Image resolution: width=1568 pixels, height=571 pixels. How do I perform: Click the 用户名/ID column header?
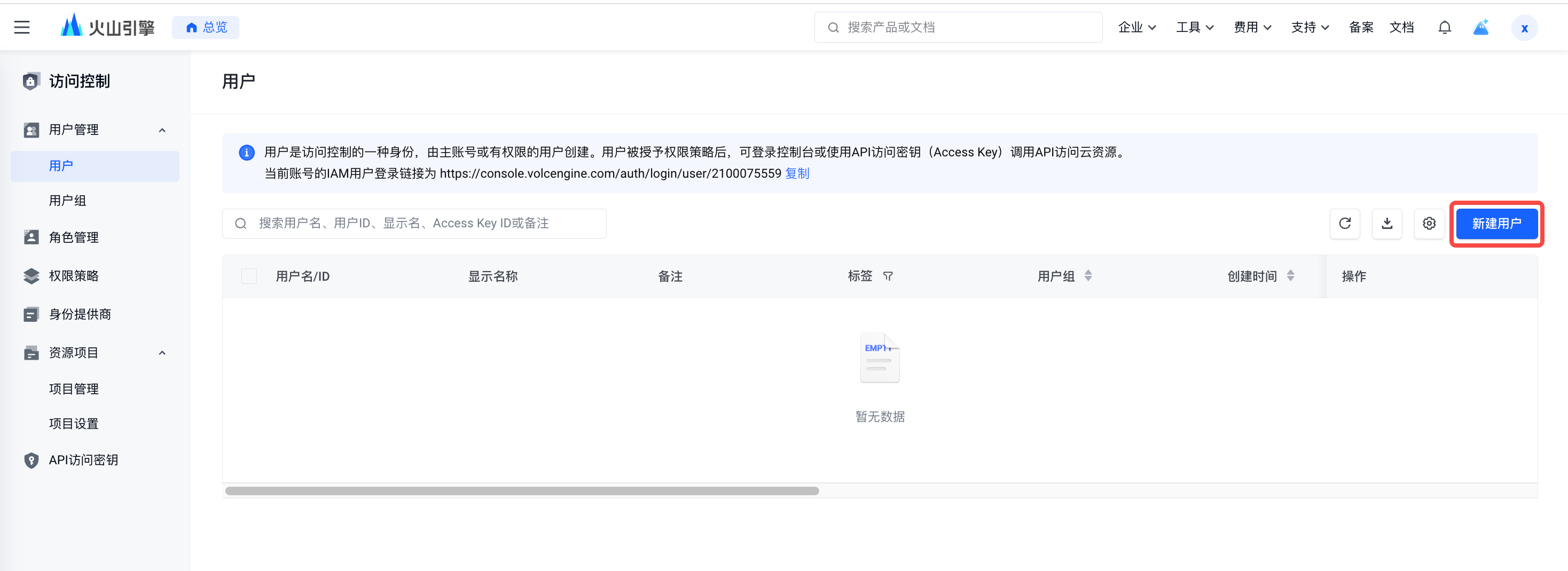click(302, 276)
